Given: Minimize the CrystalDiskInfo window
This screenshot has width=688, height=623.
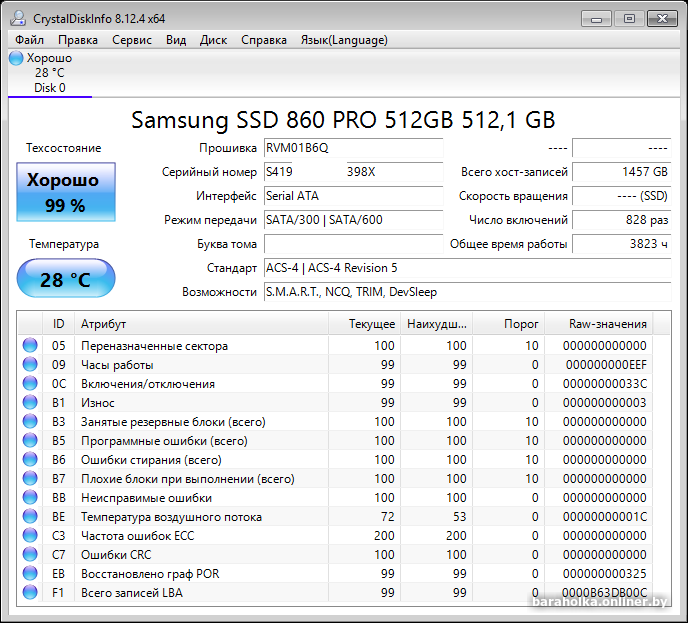Looking at the screenshot, I should 596,19.
